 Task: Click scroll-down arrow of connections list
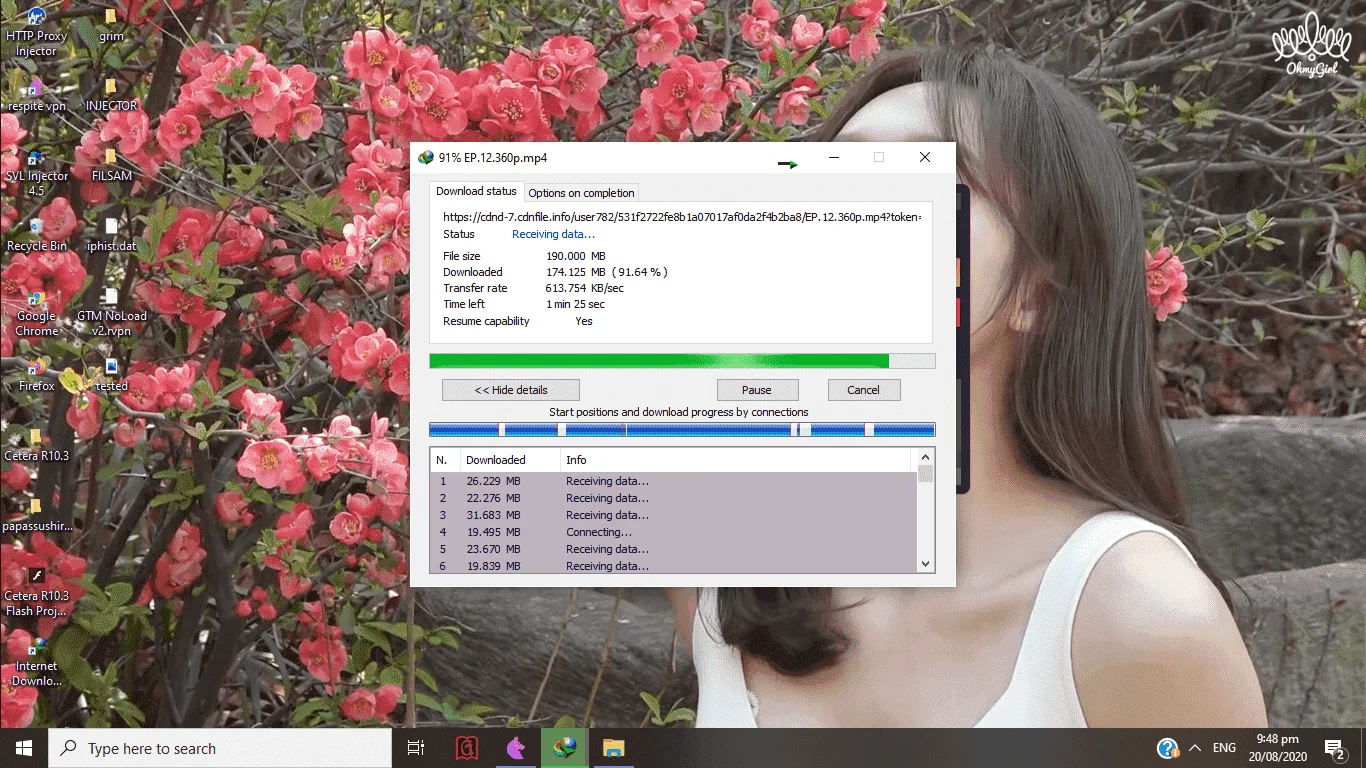coord(925,564)
